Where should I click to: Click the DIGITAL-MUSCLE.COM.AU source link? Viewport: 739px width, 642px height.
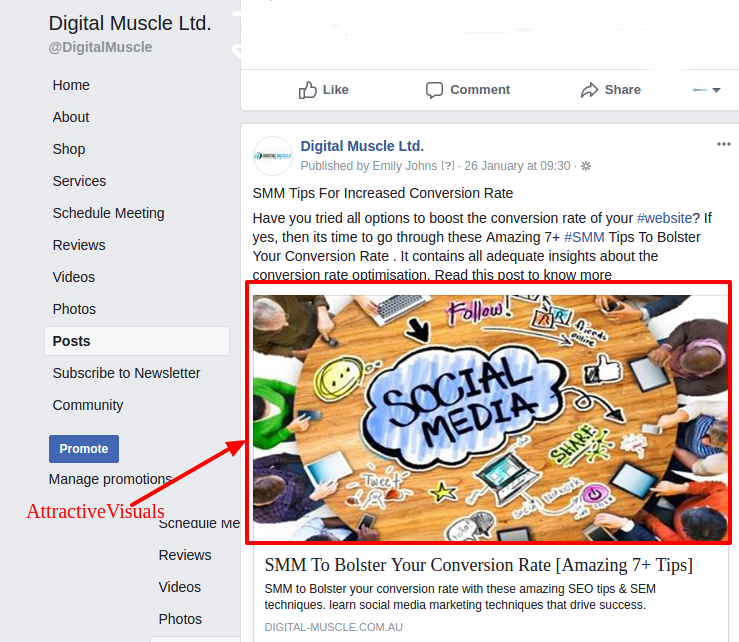333,627
